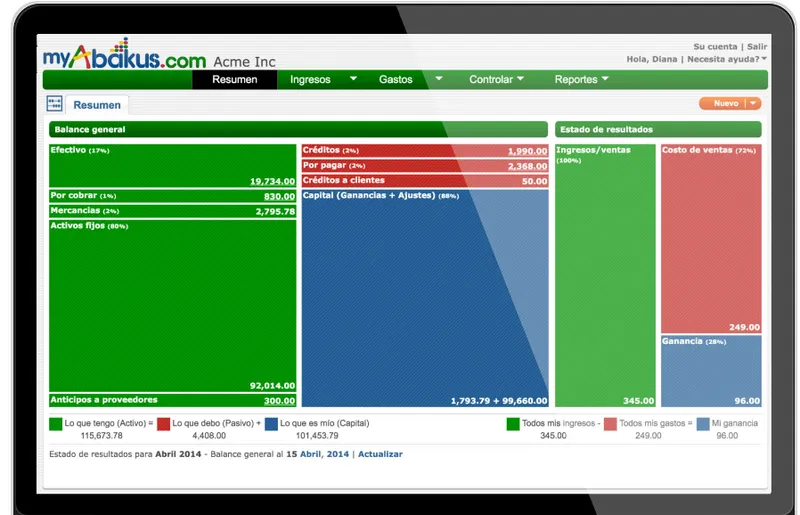
Task: Select the Activos fijos block
Action: (172, 306)
